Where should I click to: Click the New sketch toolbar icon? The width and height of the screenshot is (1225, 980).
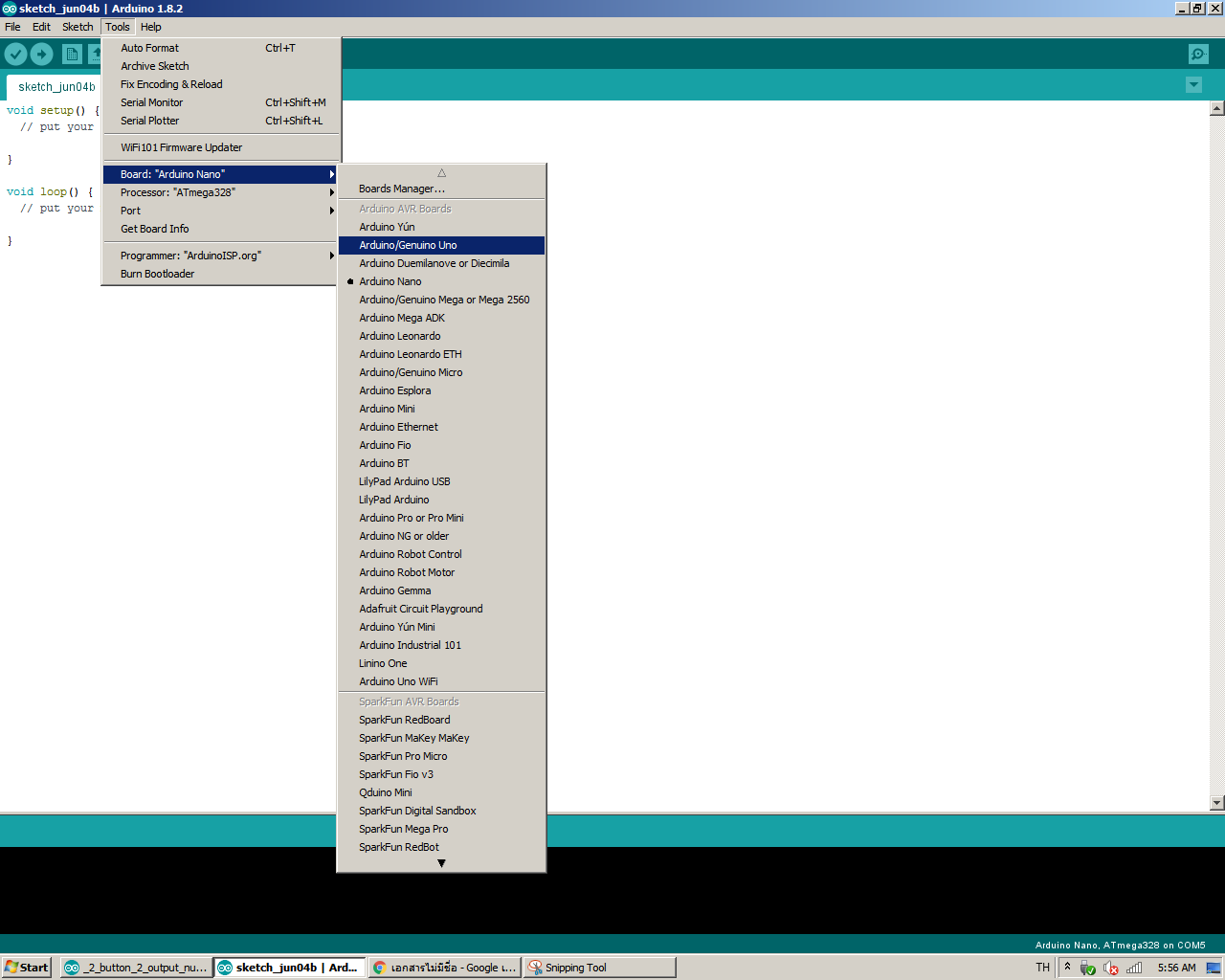72,55
